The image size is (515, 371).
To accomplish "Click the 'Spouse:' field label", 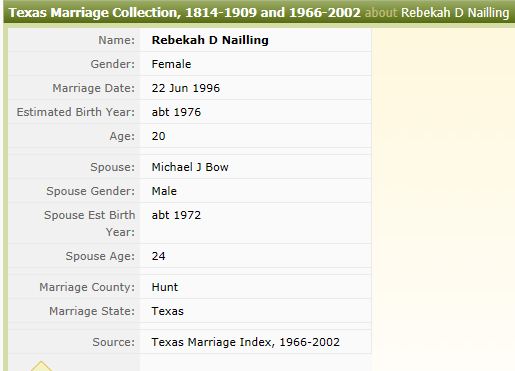I will 113,167.
